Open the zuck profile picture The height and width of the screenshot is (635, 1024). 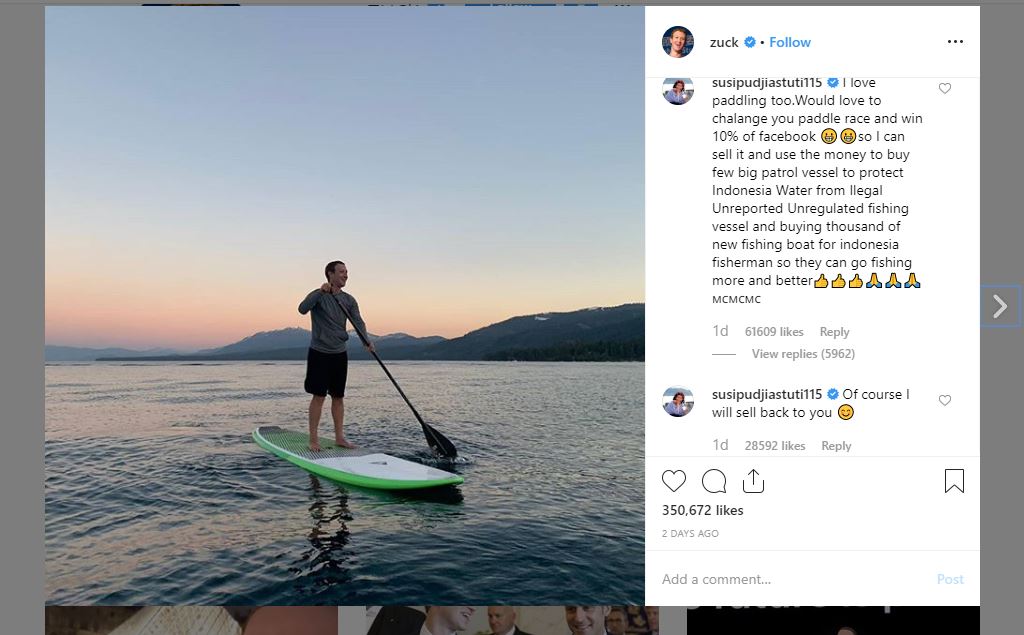678,42
